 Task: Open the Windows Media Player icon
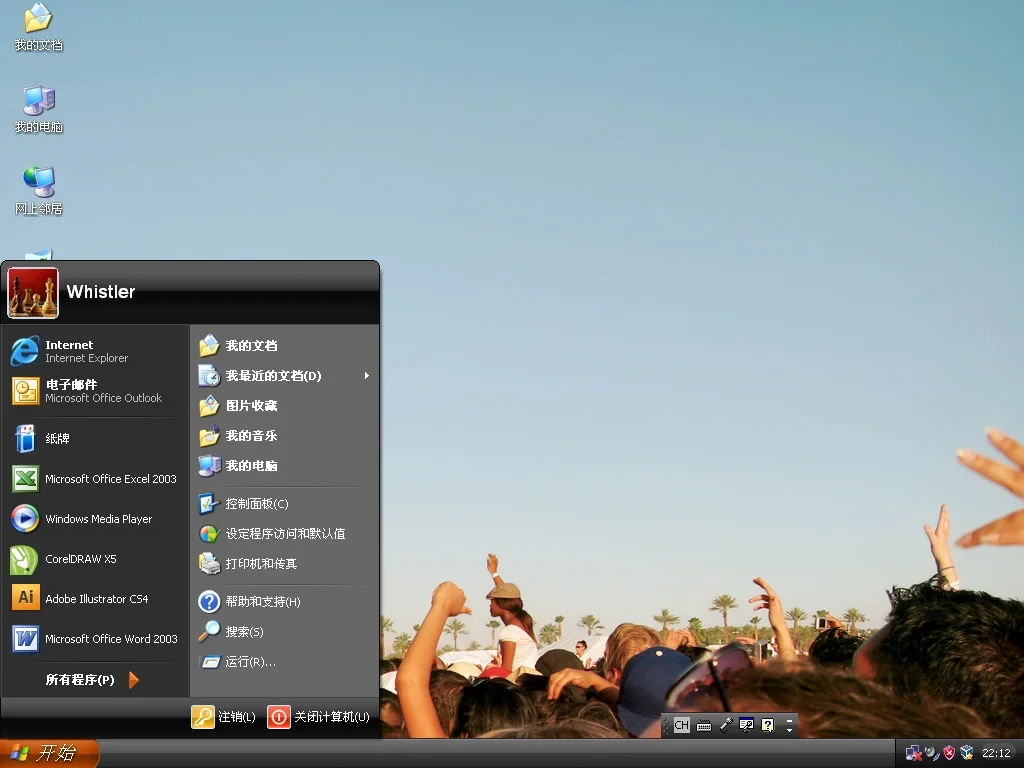[25, 519]
